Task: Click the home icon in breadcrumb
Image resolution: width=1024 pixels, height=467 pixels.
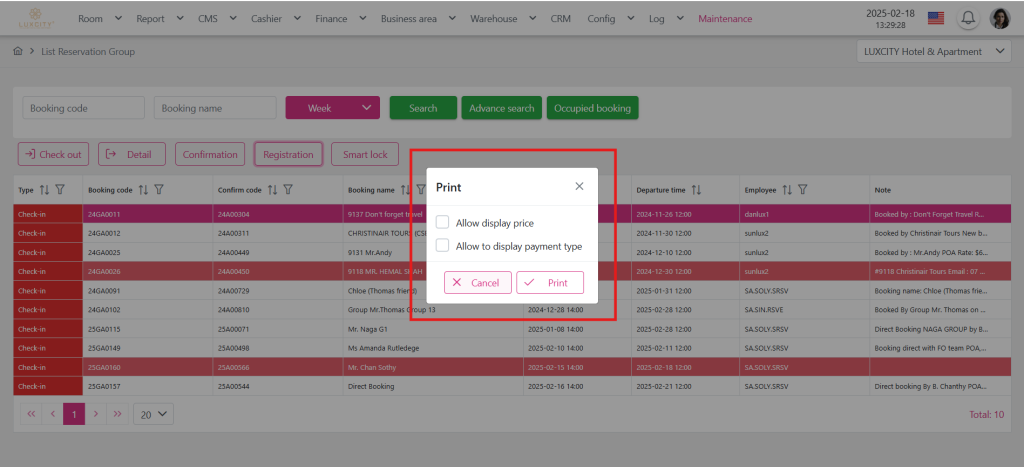Action: [17, 51]
